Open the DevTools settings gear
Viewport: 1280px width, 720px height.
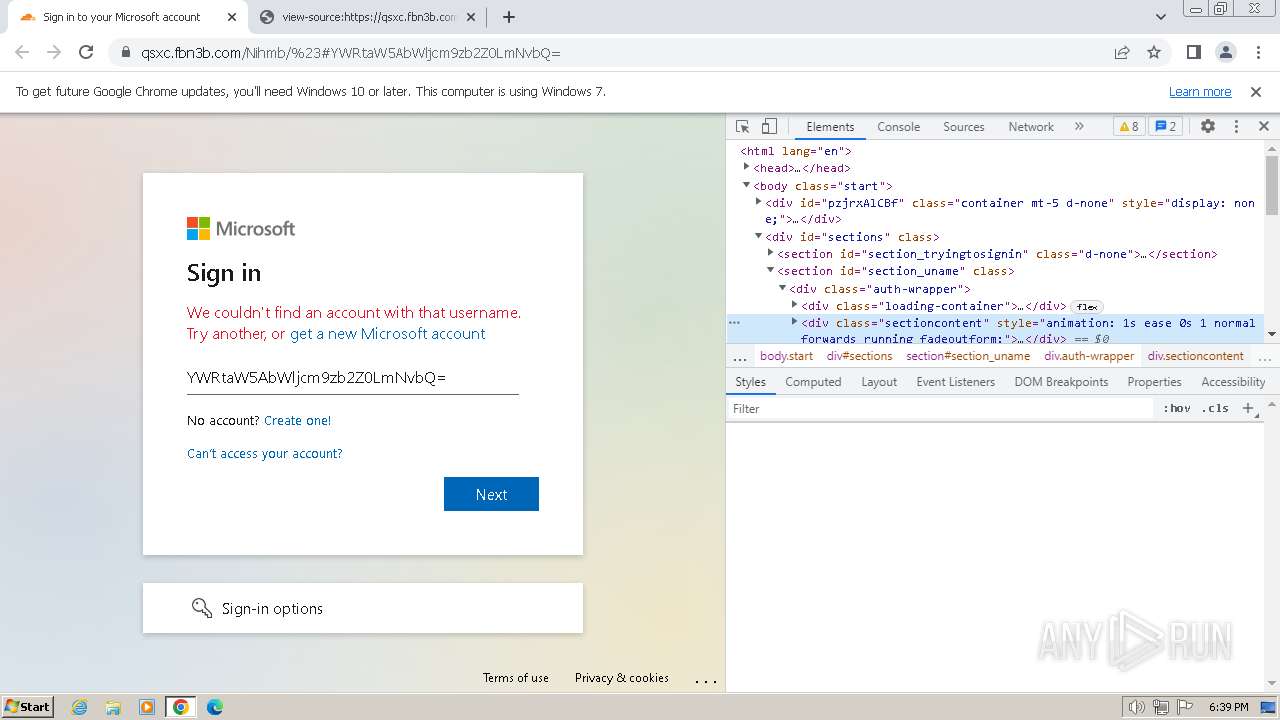click(1208, 126)
